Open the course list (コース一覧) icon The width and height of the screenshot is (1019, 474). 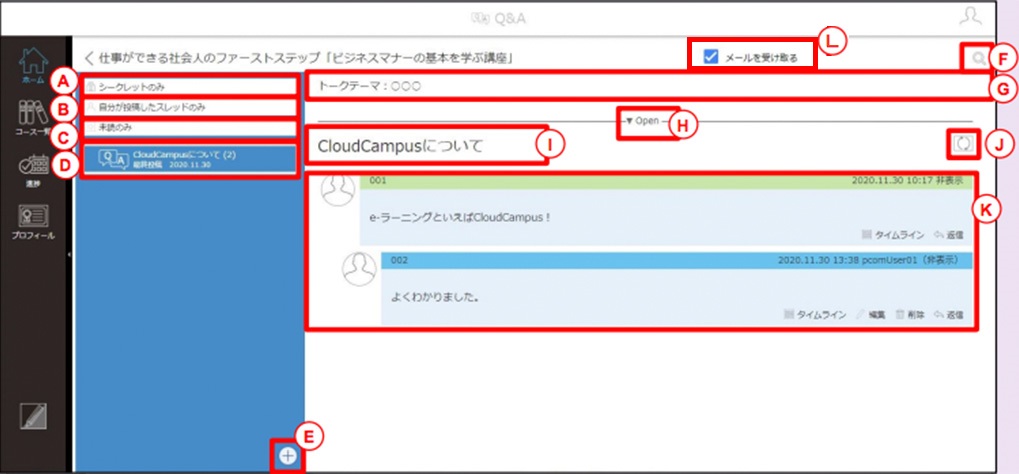tap(33, 112)
